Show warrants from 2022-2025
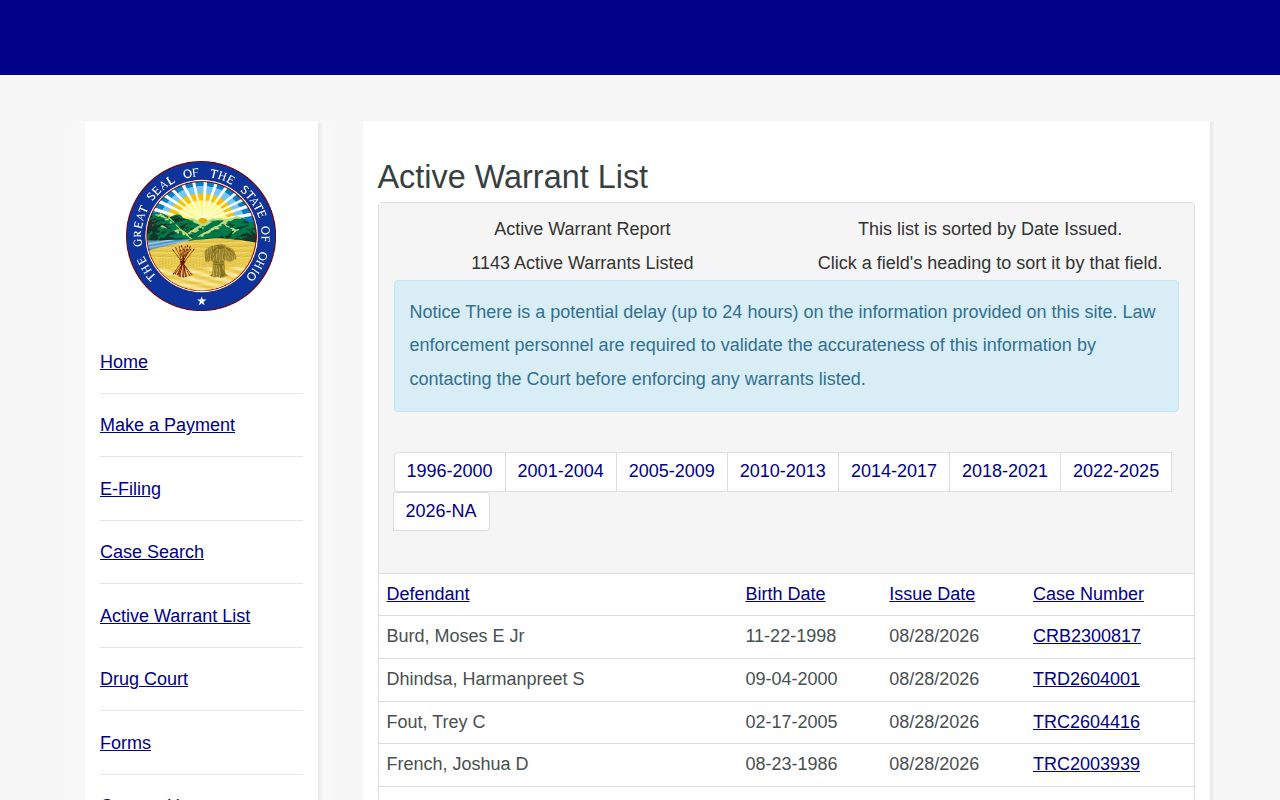 tap(1116, 471)
